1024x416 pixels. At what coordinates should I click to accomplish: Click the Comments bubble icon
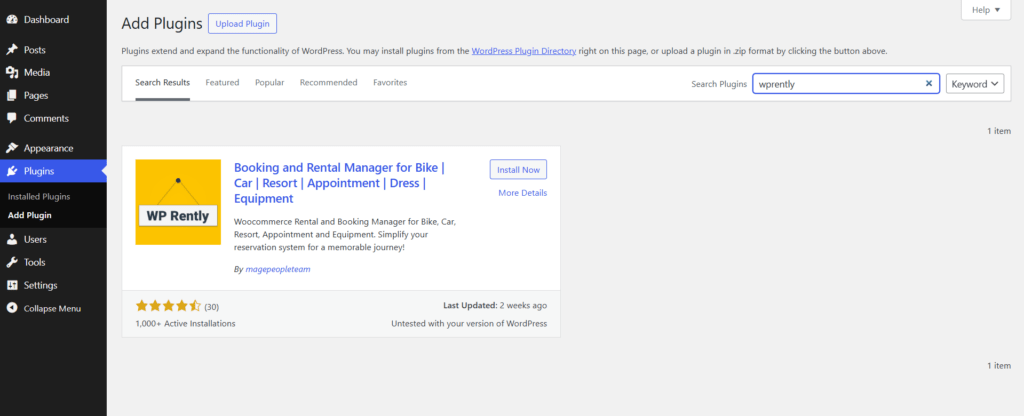pyautogui.click(x=12, y=118)
